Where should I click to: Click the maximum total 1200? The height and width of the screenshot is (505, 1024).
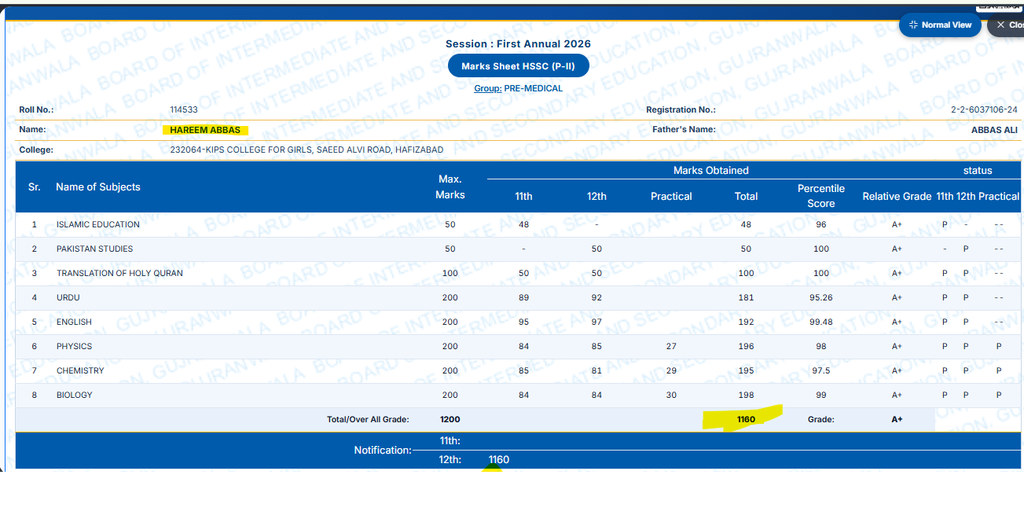pos(450,419)
